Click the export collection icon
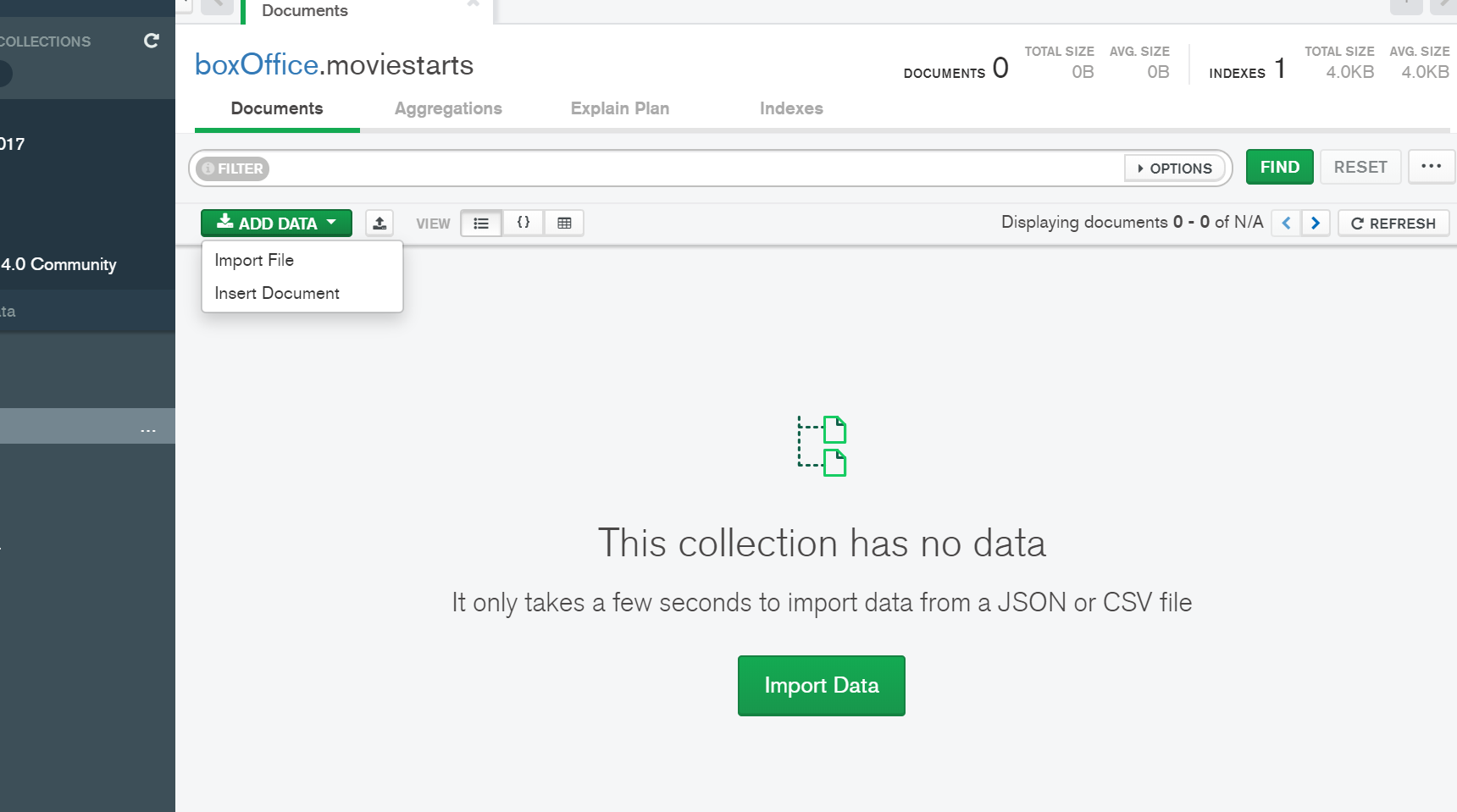The image size is (1457, 812). [379, 224]
